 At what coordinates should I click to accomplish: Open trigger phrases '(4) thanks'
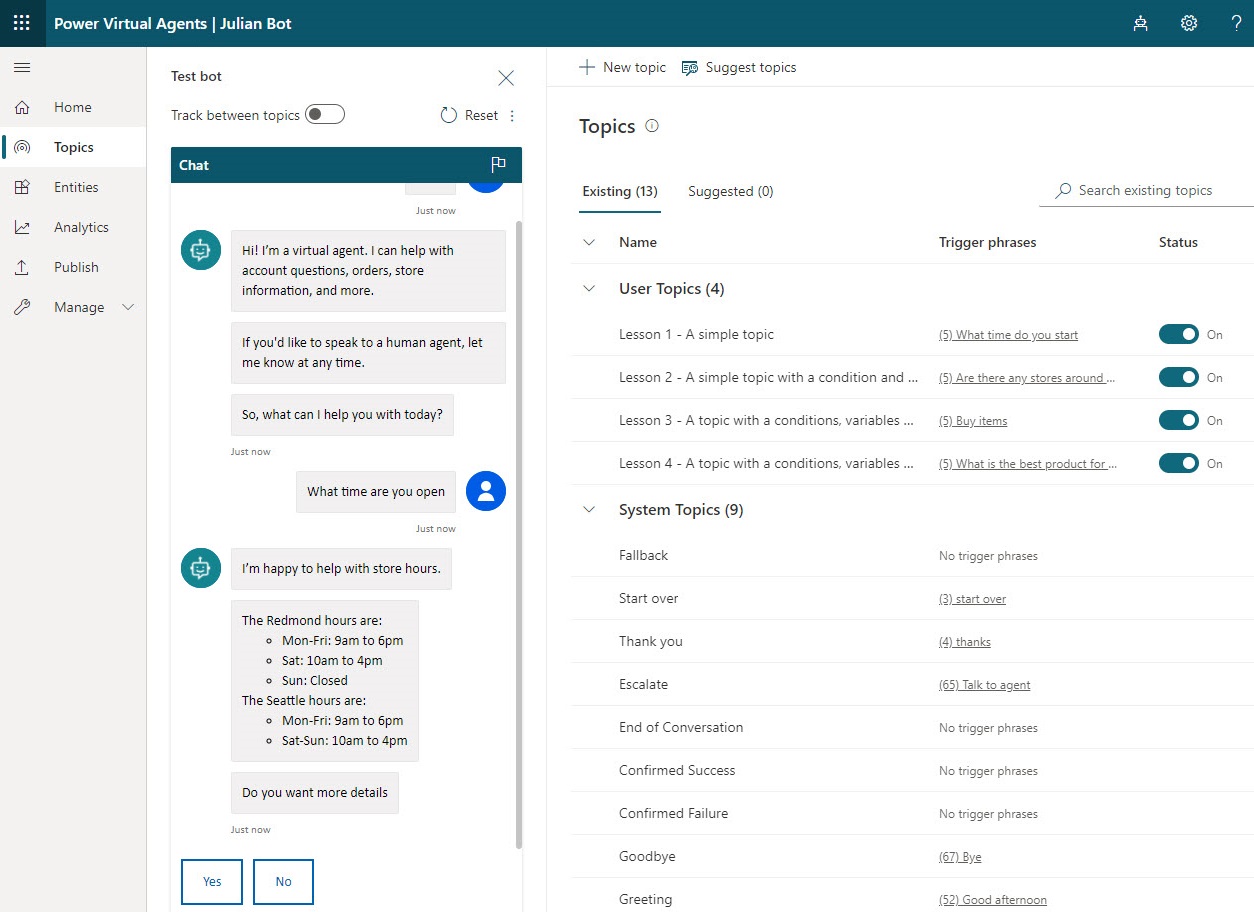(965, 642)
